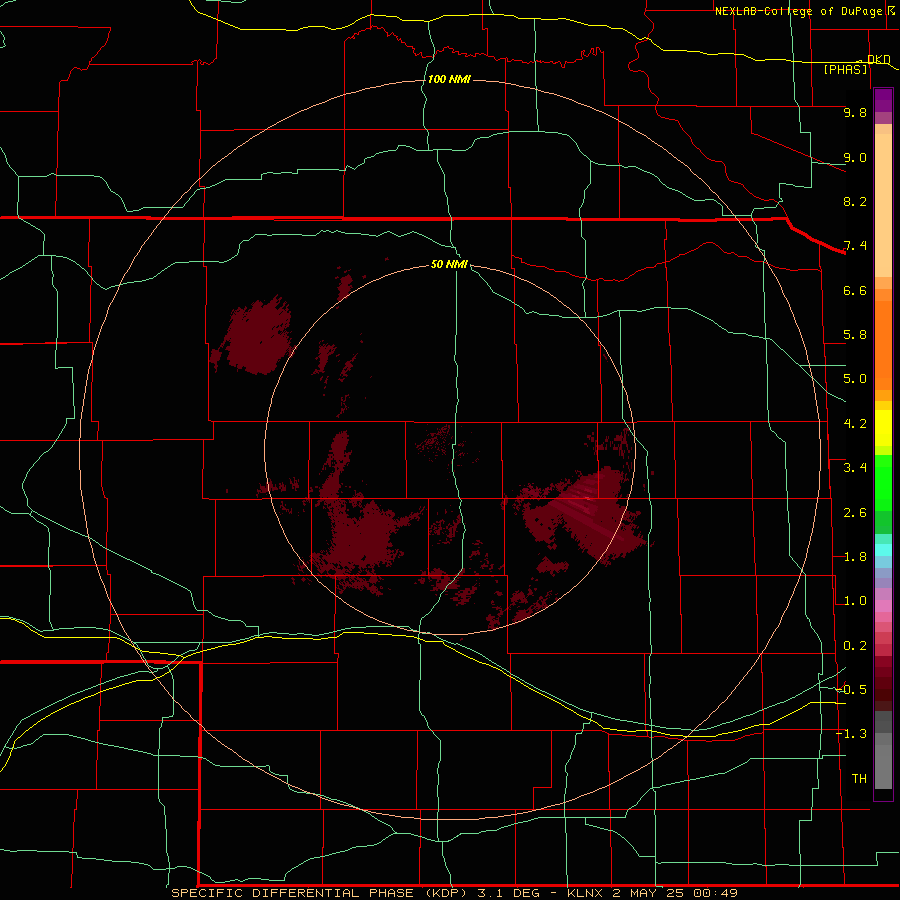Click the 4.2 value on the color scale

click(855, 424)
